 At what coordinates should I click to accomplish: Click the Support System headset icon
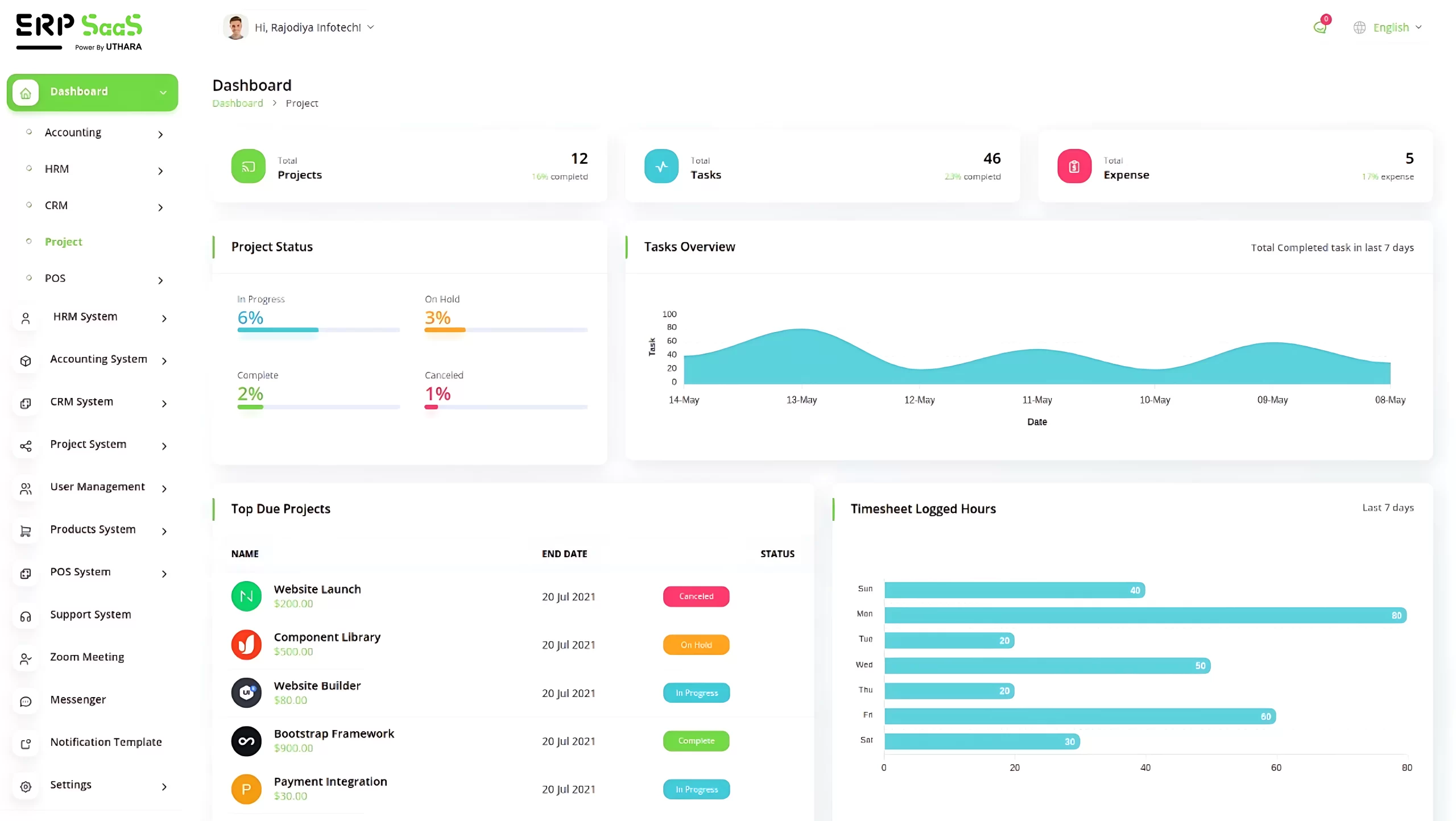point(26,616)
